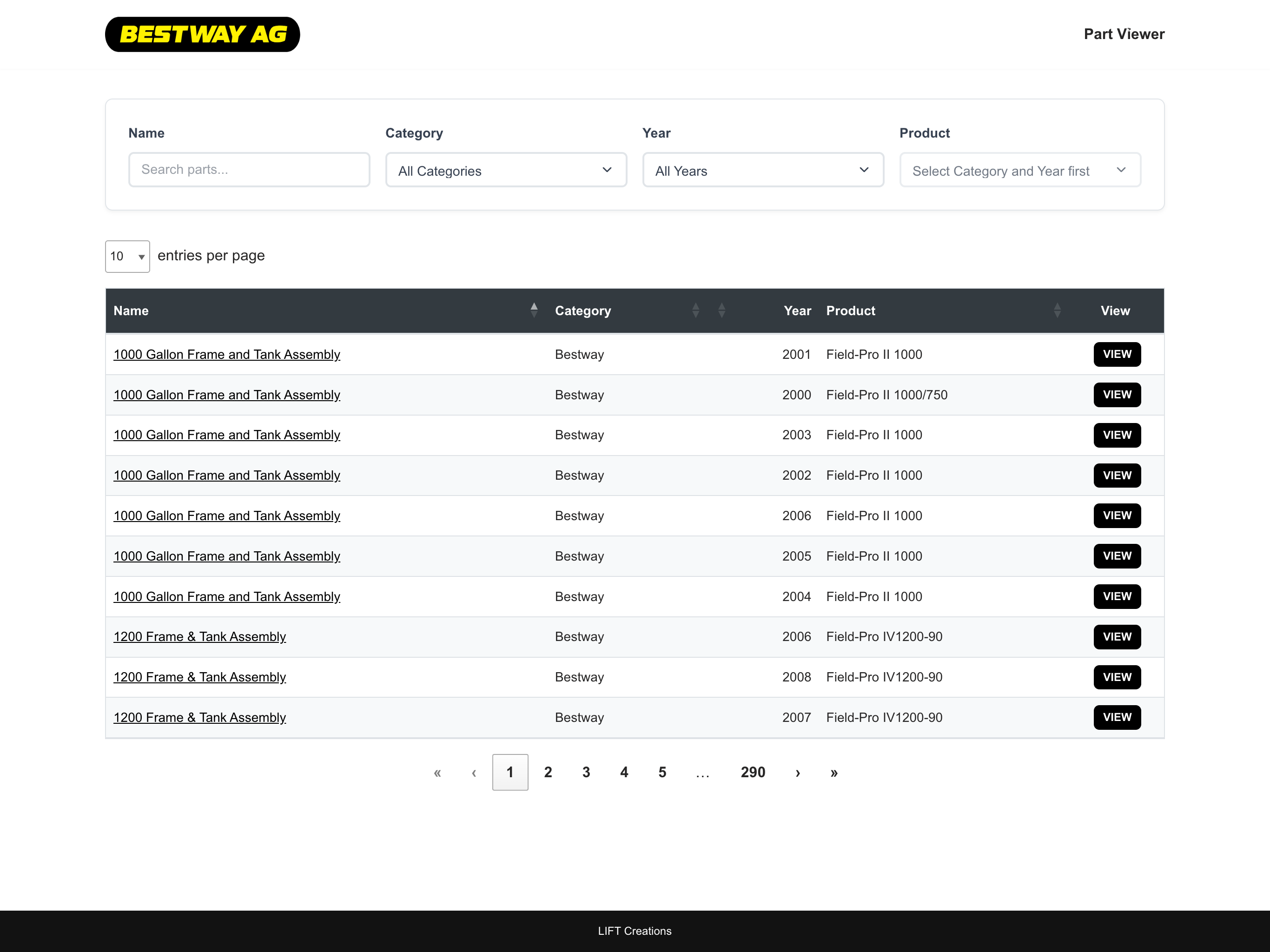Jump to first page double arrow
Screen dimensions: 1270x952
[x=437, y=772]
